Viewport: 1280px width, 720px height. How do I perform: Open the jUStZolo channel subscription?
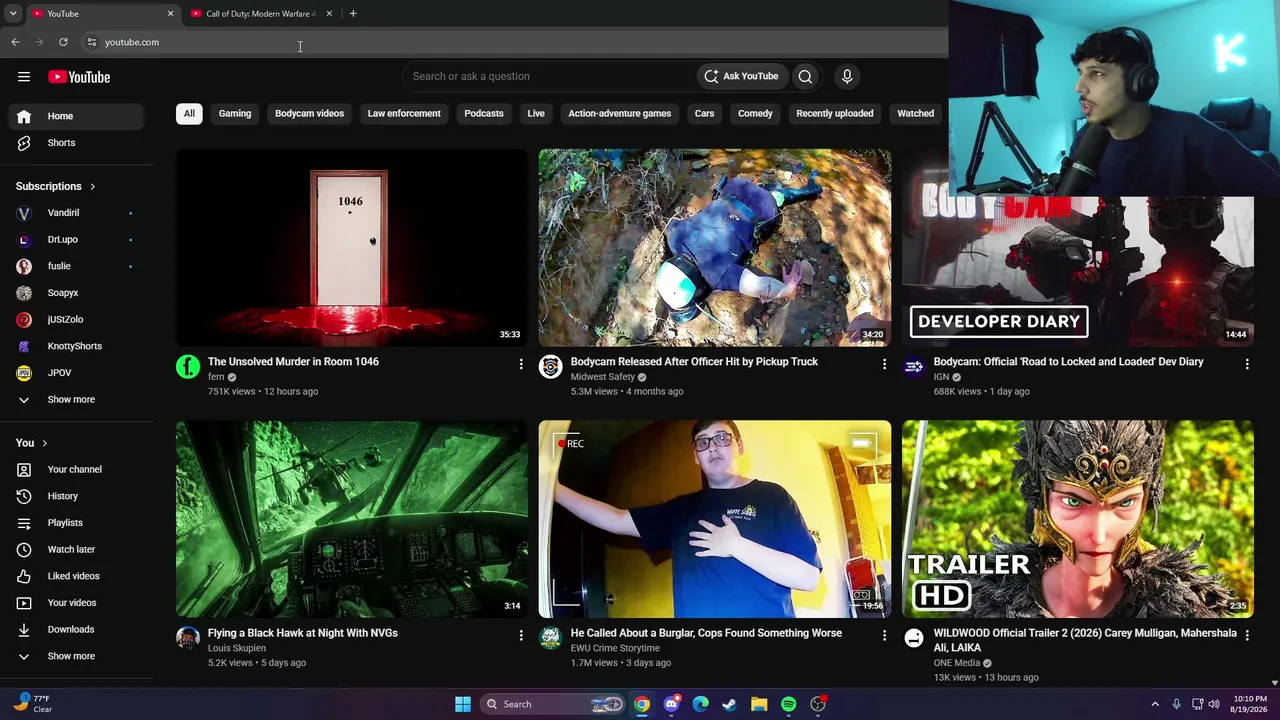[77, 320]
